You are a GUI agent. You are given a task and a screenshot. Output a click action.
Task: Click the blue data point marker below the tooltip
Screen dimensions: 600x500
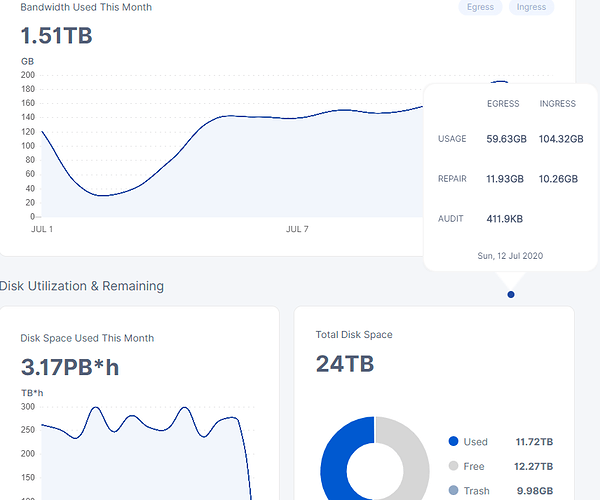(x=510, y=294)
